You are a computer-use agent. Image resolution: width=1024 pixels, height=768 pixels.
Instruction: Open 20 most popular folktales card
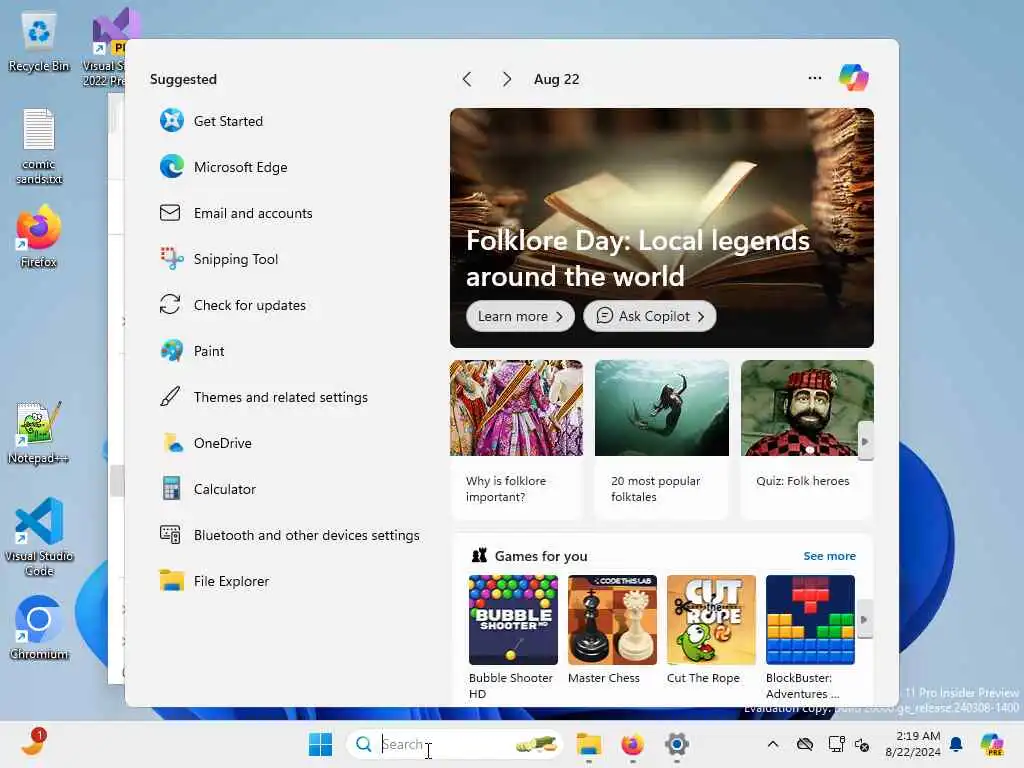click(x=662, y=440)
